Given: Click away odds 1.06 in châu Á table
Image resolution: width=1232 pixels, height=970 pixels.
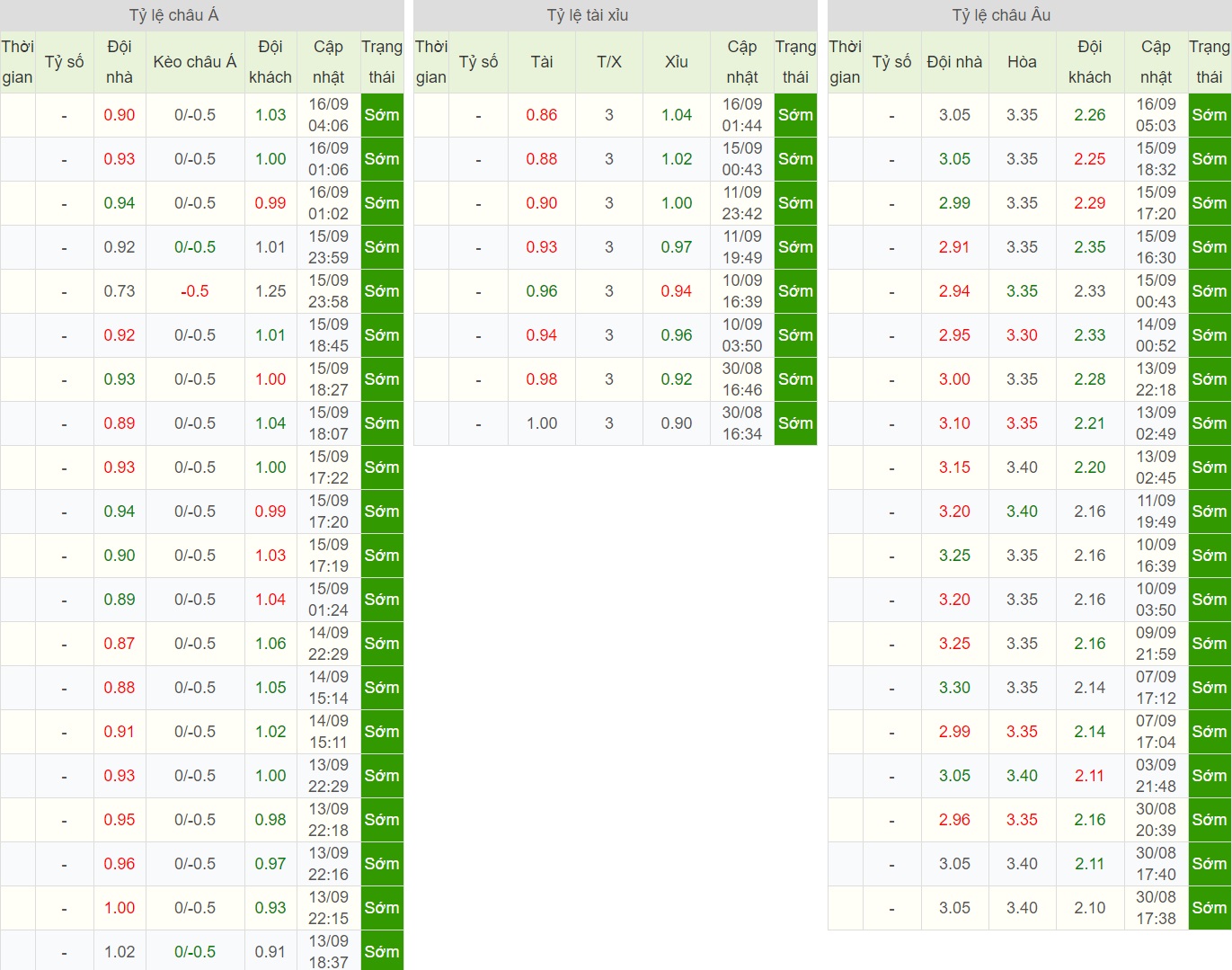Looking at the screenshot, I should coord(270,644).
